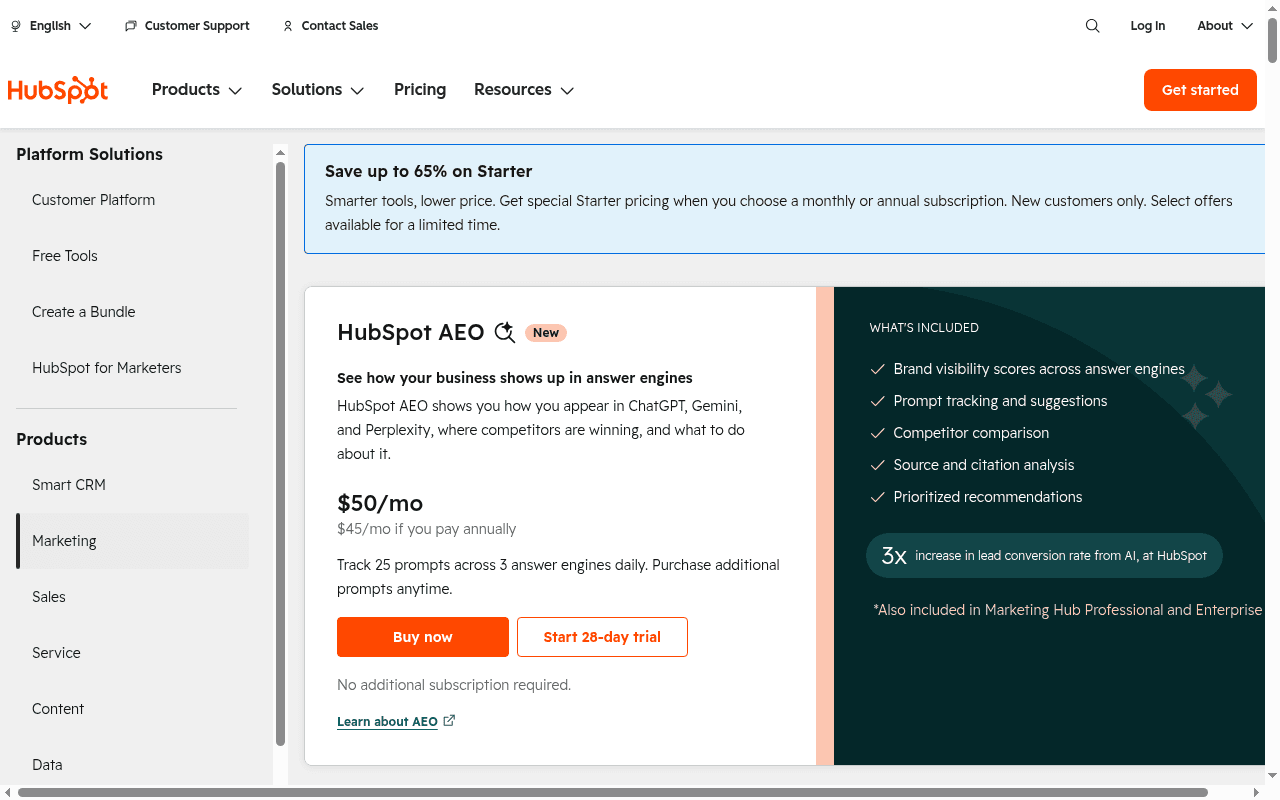Click the HubSpot AEO sparkle search icon
The width and height of the screenshot is (1280, 800).
[505, 333]
